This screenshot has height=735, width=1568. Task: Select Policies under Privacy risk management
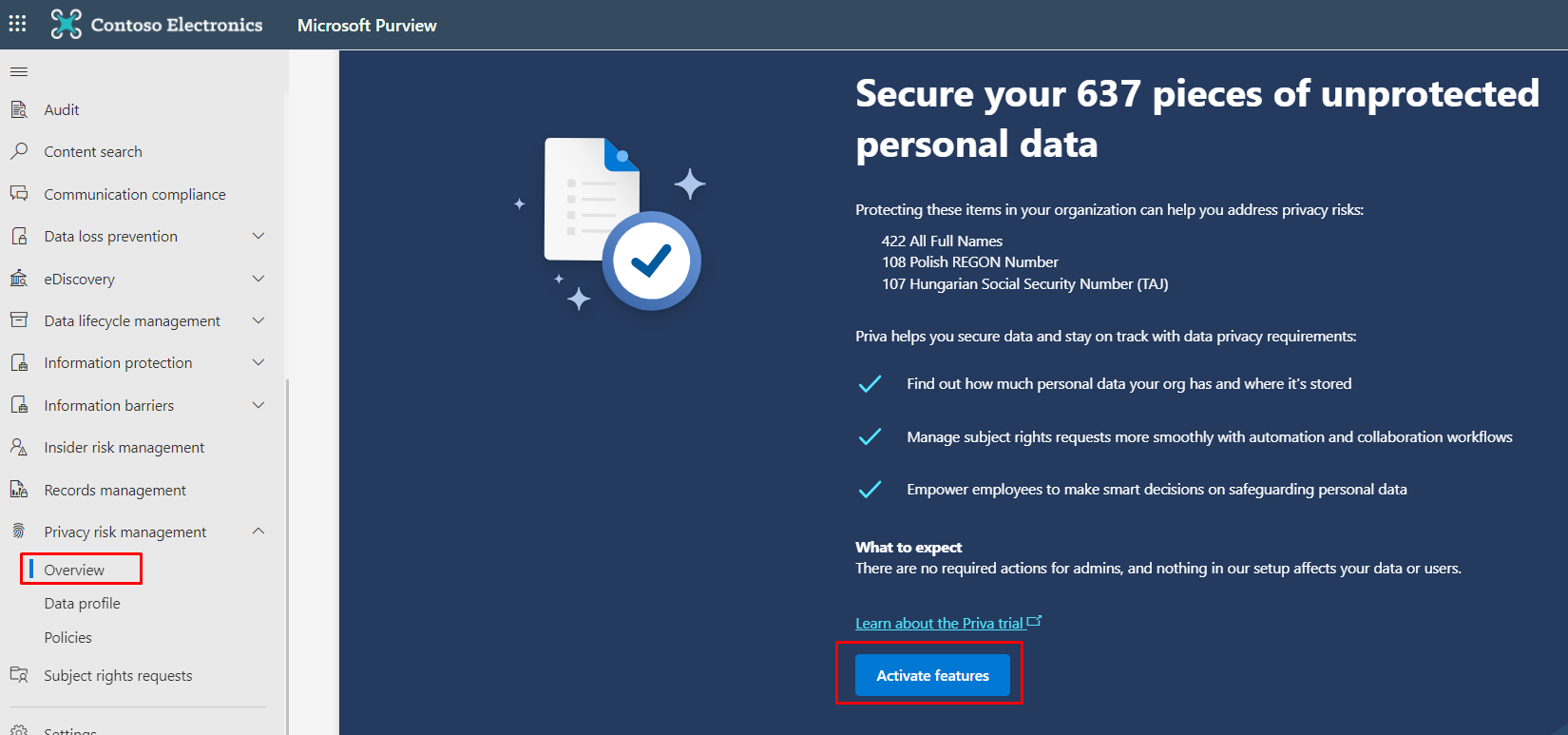coord(68,637)
